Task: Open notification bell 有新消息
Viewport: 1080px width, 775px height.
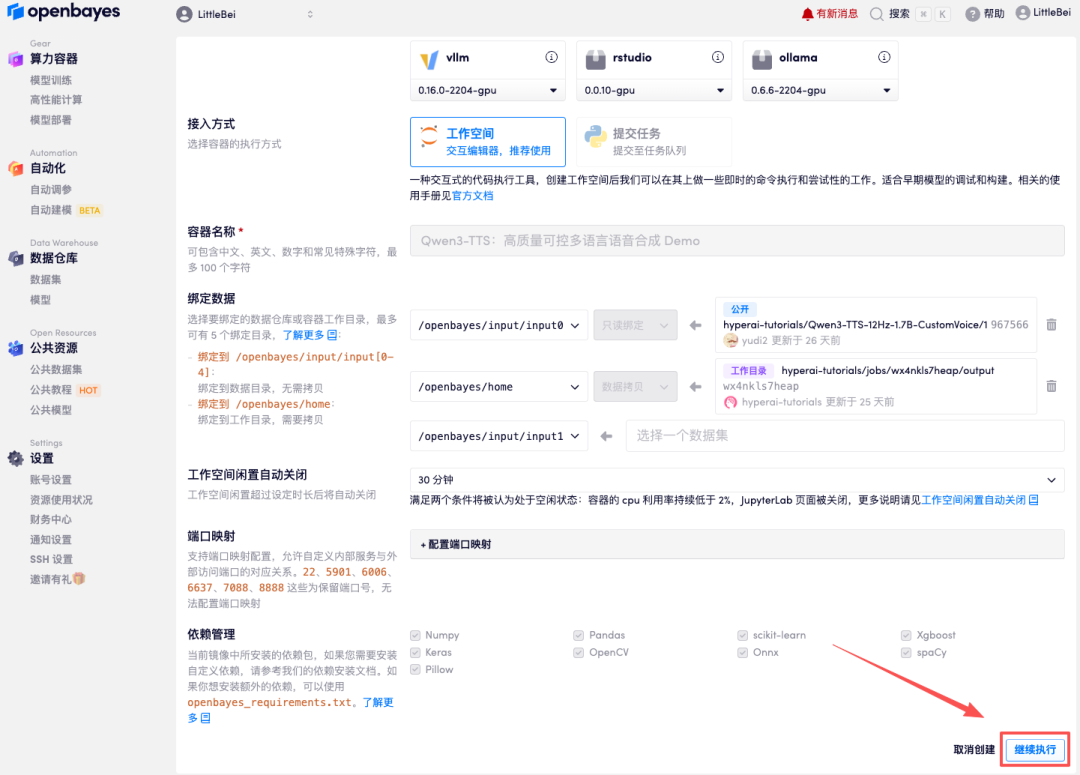Action: click(829, 14)
